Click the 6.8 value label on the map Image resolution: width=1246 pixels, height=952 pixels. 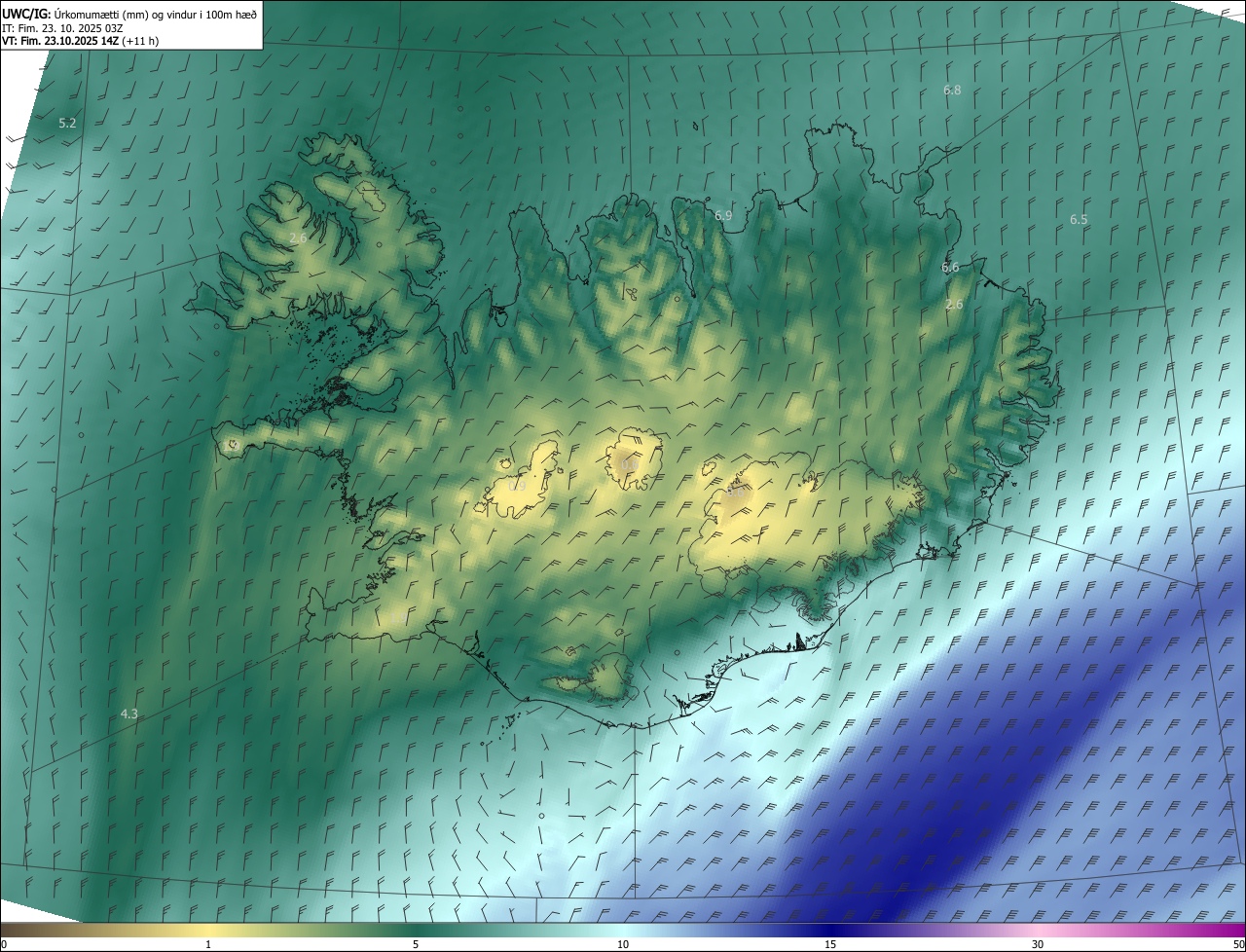(952, 91)
